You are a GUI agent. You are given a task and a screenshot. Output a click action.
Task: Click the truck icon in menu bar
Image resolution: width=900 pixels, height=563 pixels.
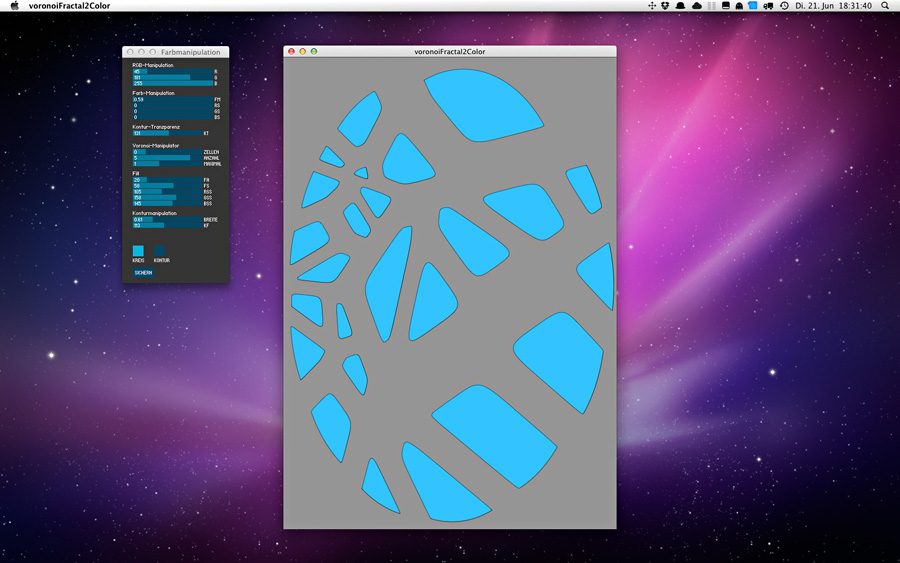pyautogui.click(x=768, y=6)
